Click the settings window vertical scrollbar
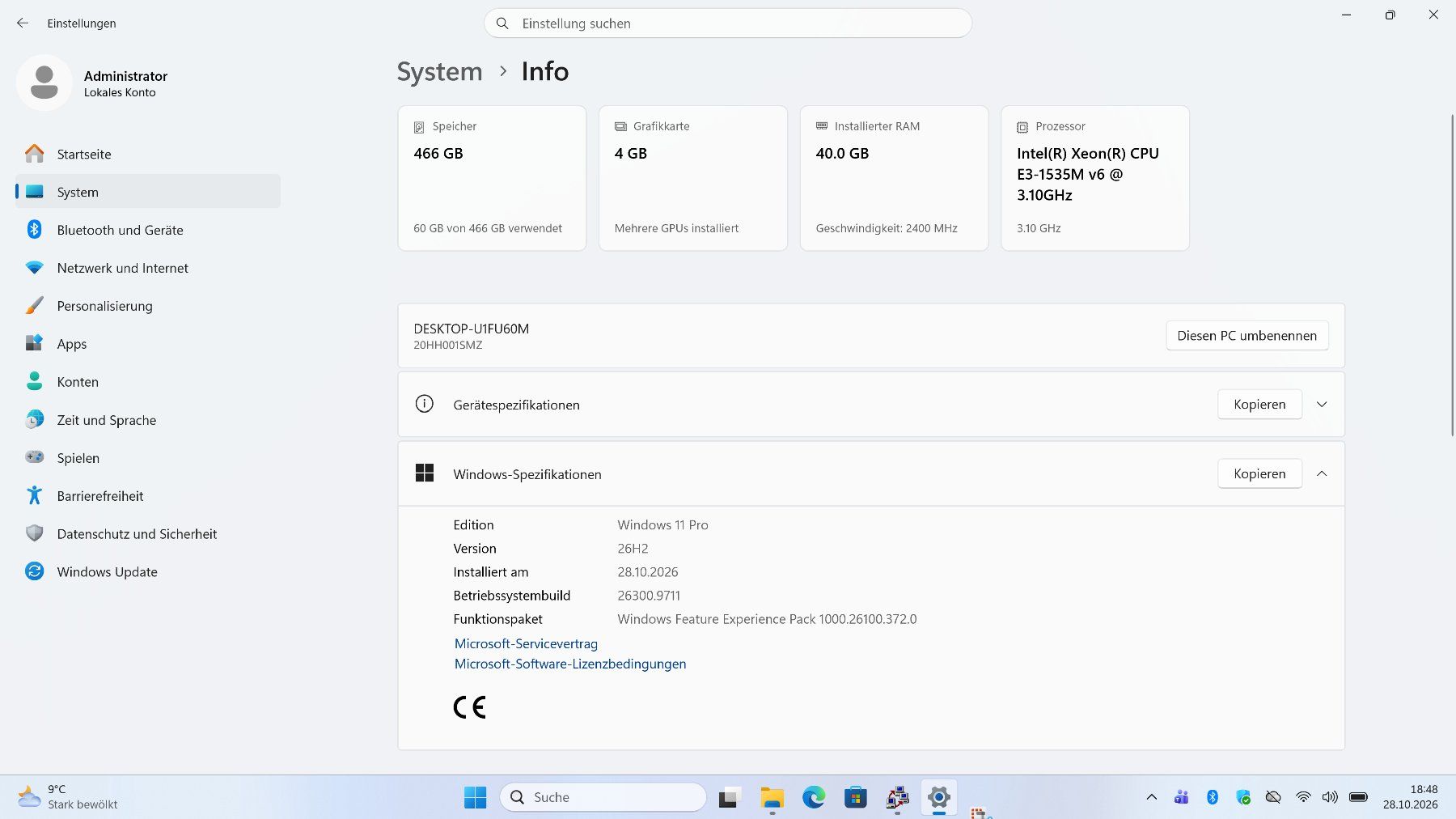 1451,275
